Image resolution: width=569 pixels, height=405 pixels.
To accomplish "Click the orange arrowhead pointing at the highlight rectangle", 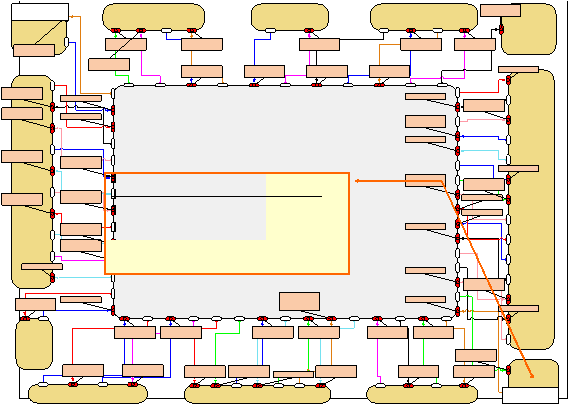I will [x=357, y=181].
